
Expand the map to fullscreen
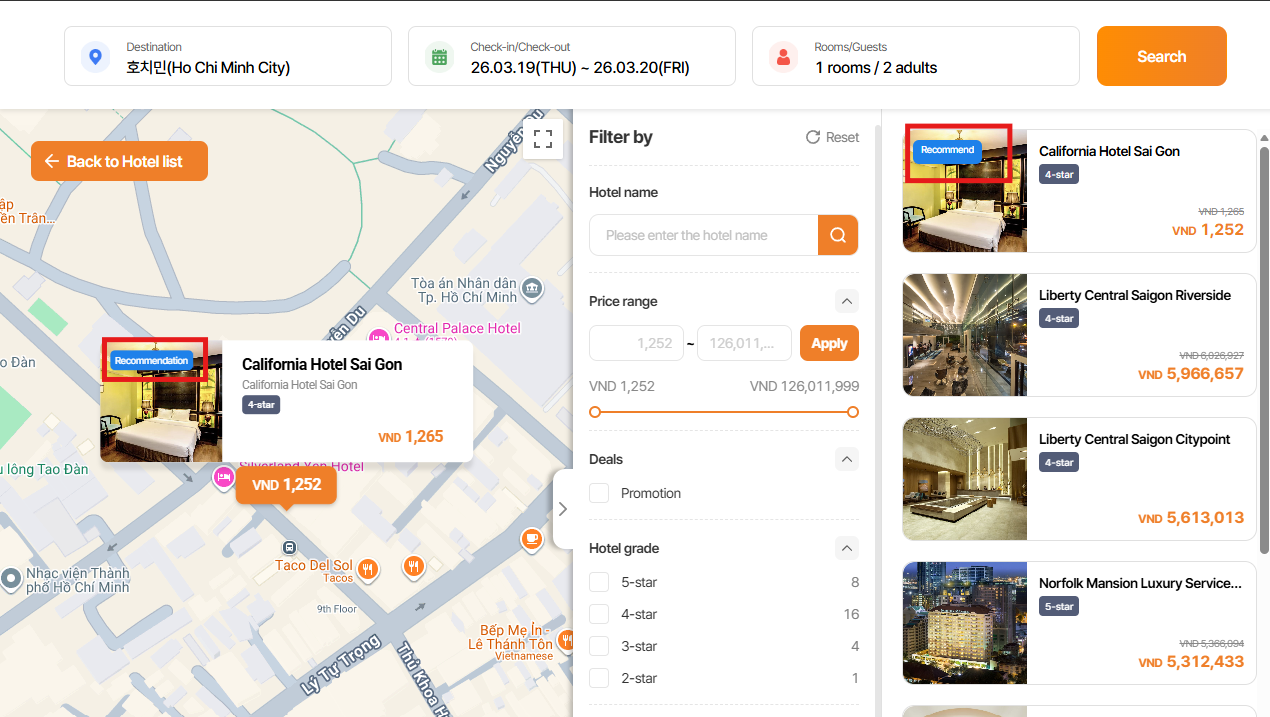click(x=543, y=139)
